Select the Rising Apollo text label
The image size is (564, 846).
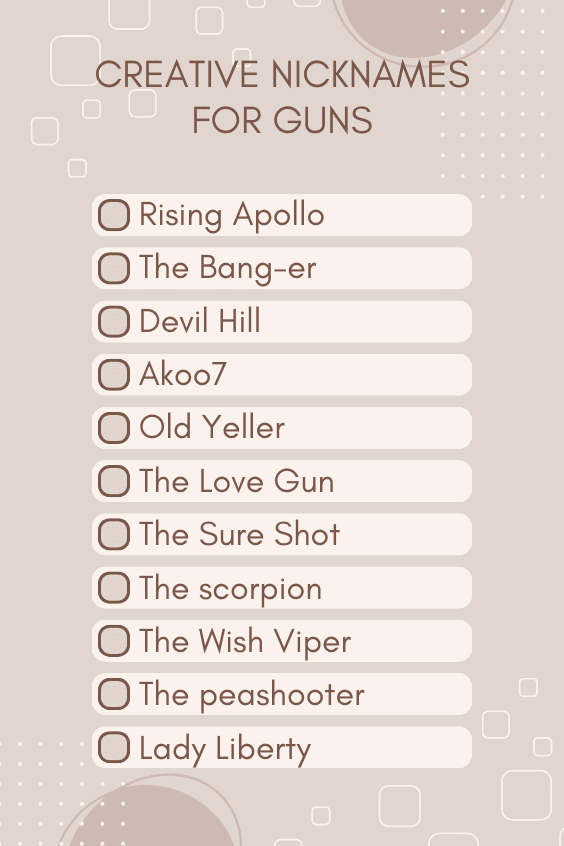232,216
